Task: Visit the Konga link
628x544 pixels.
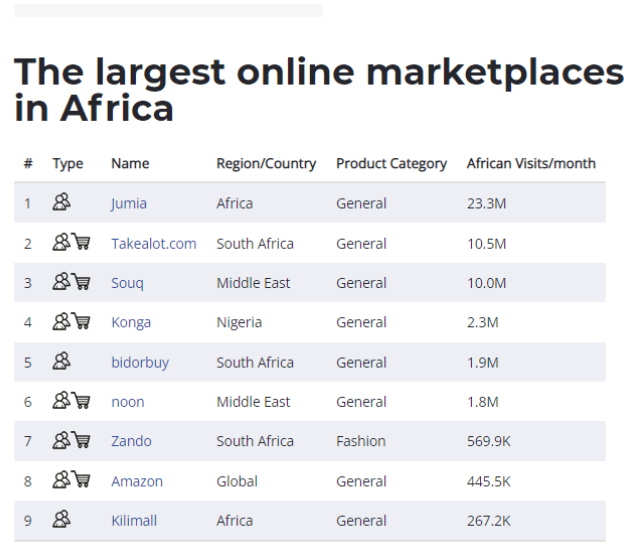Action: (131, 322)
